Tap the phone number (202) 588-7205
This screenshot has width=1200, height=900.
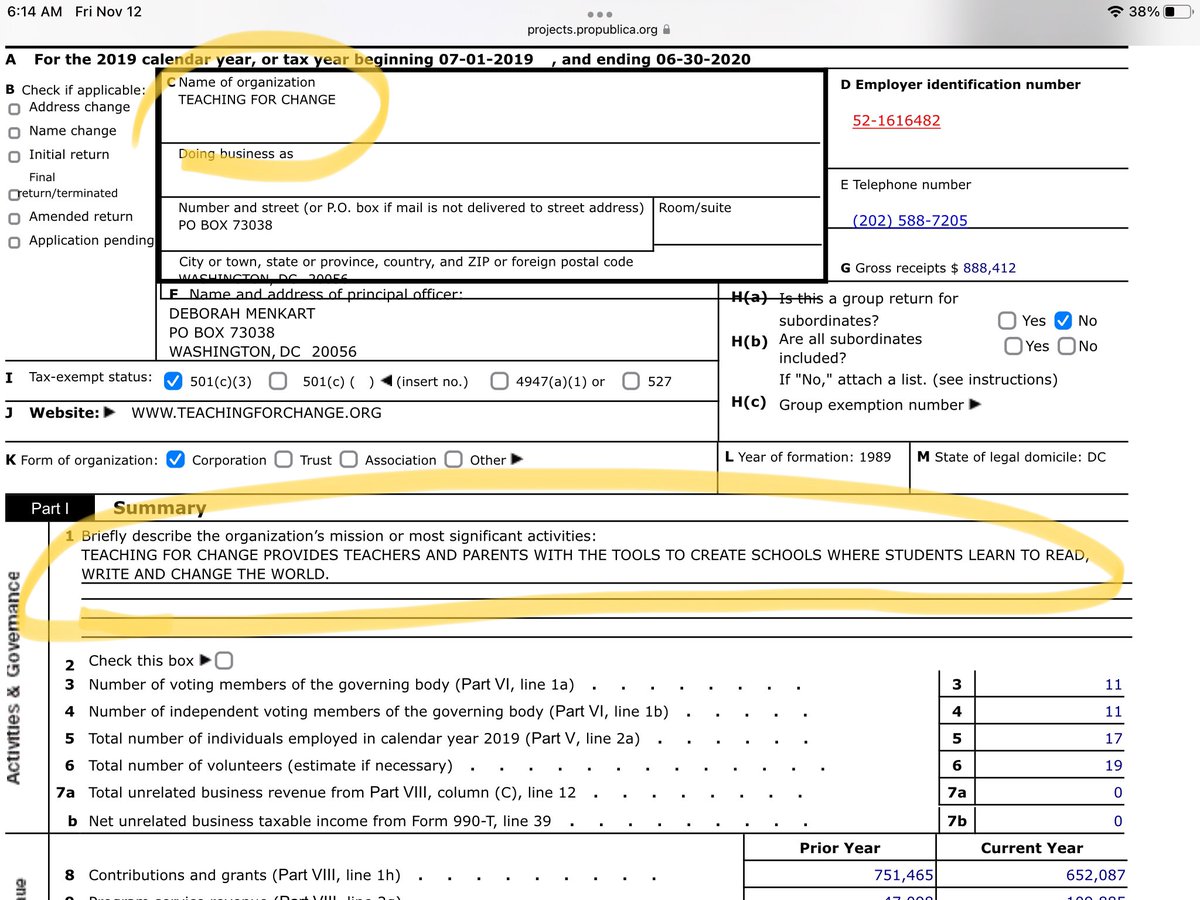(910, 220)
